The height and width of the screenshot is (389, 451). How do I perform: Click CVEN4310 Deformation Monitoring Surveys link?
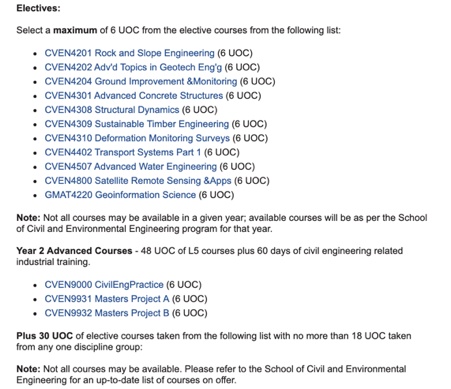tap(137, 138)
